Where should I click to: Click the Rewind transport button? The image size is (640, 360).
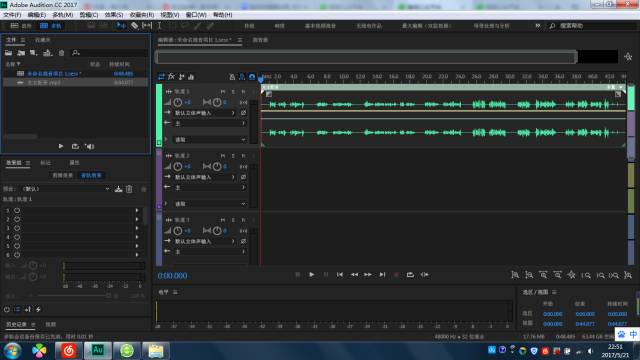(354, 275)
